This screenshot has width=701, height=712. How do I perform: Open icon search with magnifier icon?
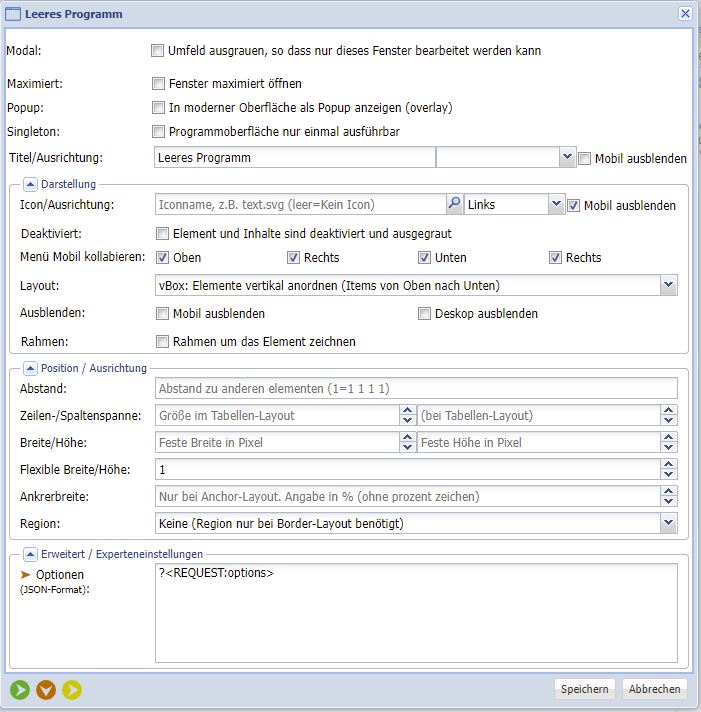(x=454, y=204)
